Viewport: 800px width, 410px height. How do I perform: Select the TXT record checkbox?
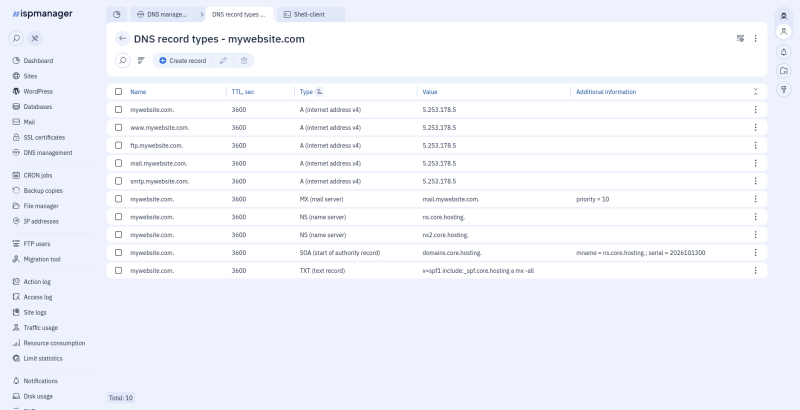pyautogui.click(x=118, y=270)
